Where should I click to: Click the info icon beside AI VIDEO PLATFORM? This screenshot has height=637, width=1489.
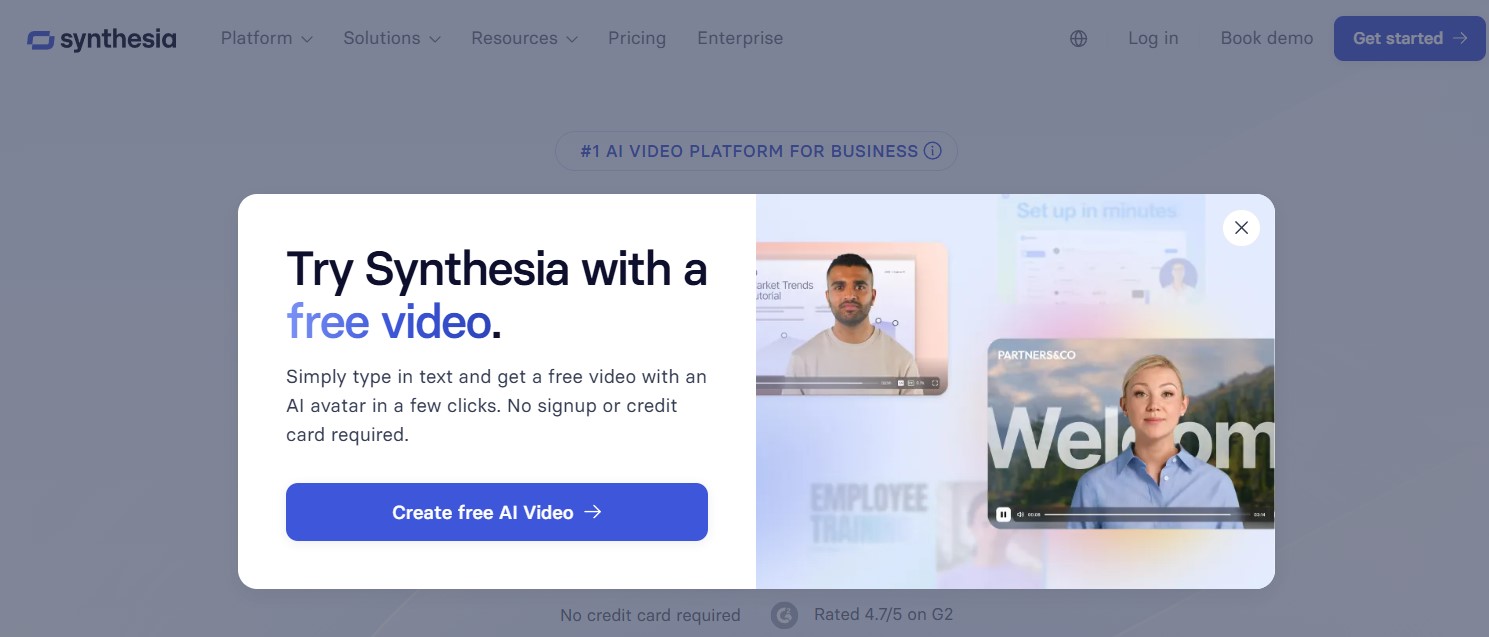pos(932,151)
